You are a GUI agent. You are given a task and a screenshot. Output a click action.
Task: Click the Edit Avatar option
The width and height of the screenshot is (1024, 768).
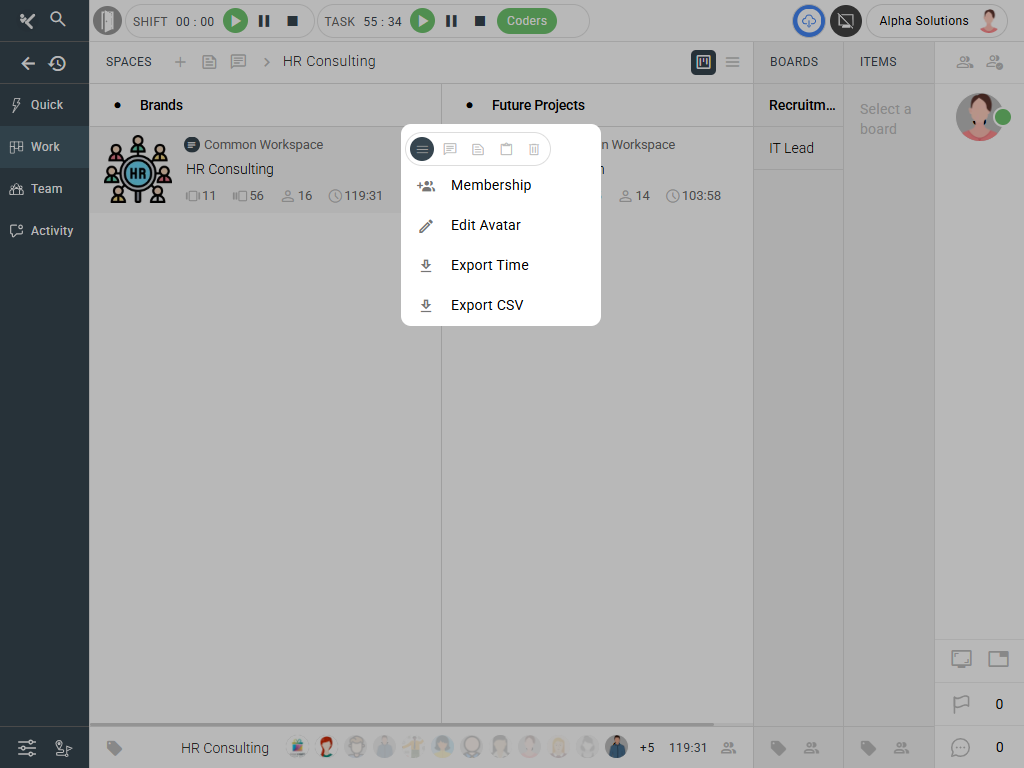coord(485,225)
